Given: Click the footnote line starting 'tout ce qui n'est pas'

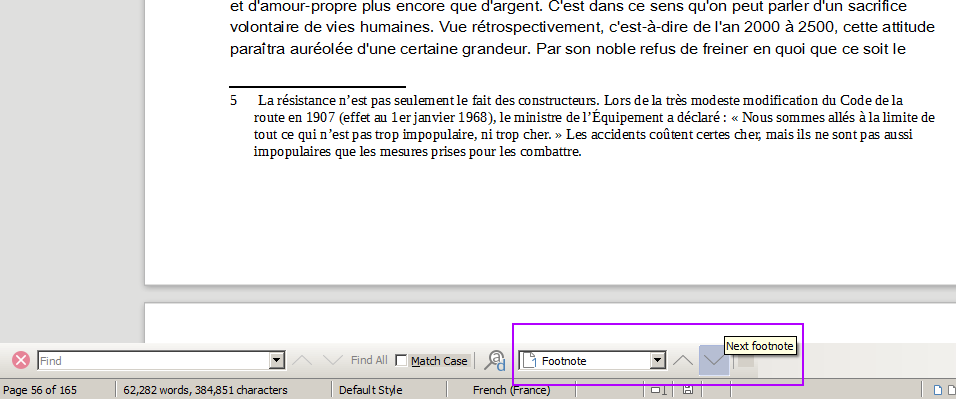Looking at the screenshot, I should pos(583,134).
